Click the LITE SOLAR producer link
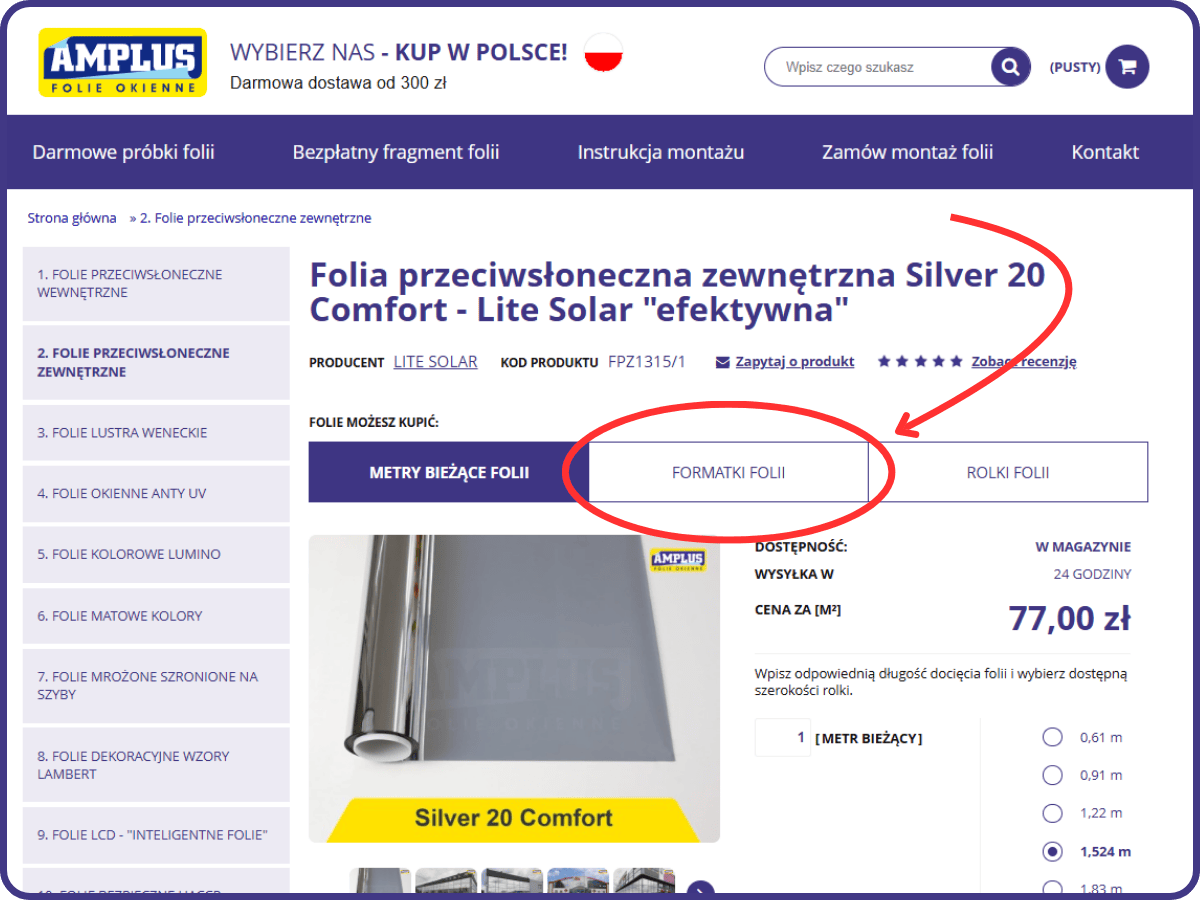 pos(435,362)
